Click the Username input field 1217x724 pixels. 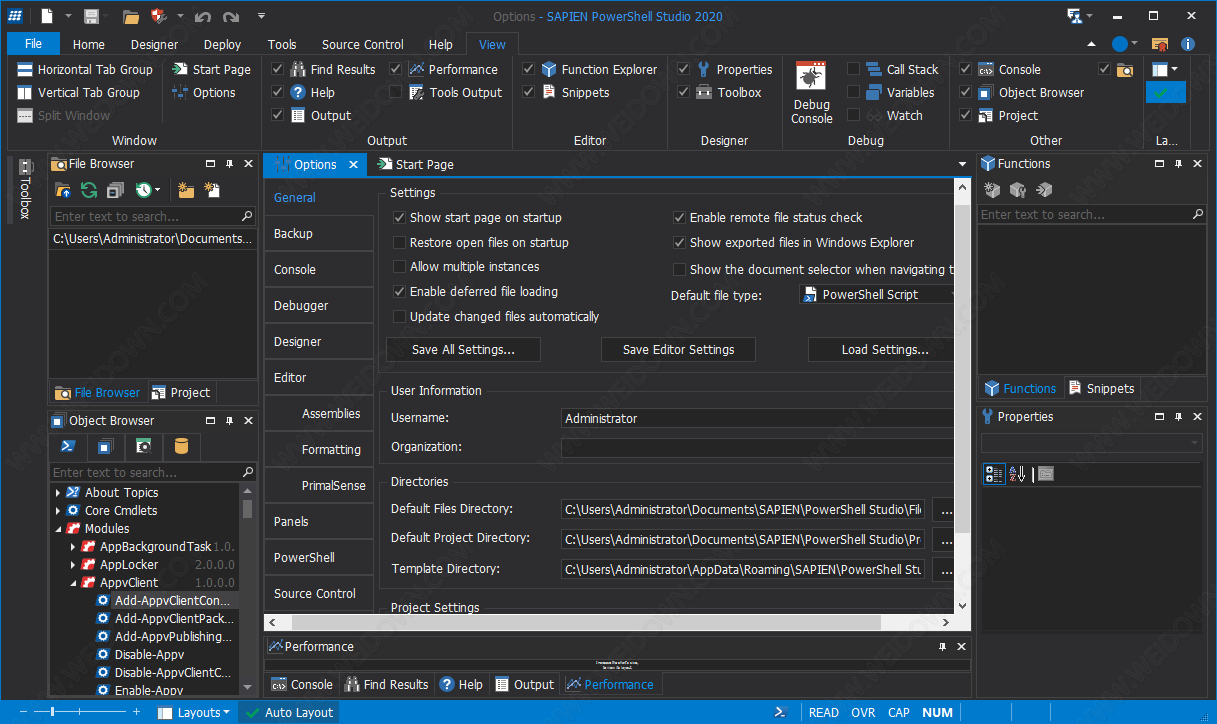point(757,418)
